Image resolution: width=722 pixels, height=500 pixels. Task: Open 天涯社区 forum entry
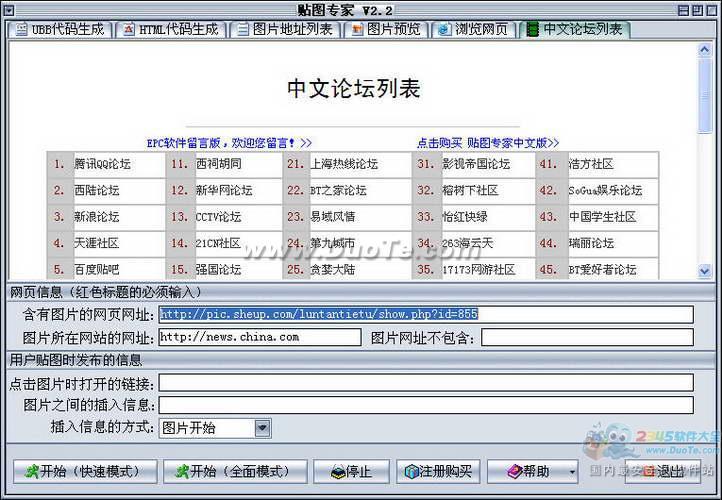pos(97,243)
